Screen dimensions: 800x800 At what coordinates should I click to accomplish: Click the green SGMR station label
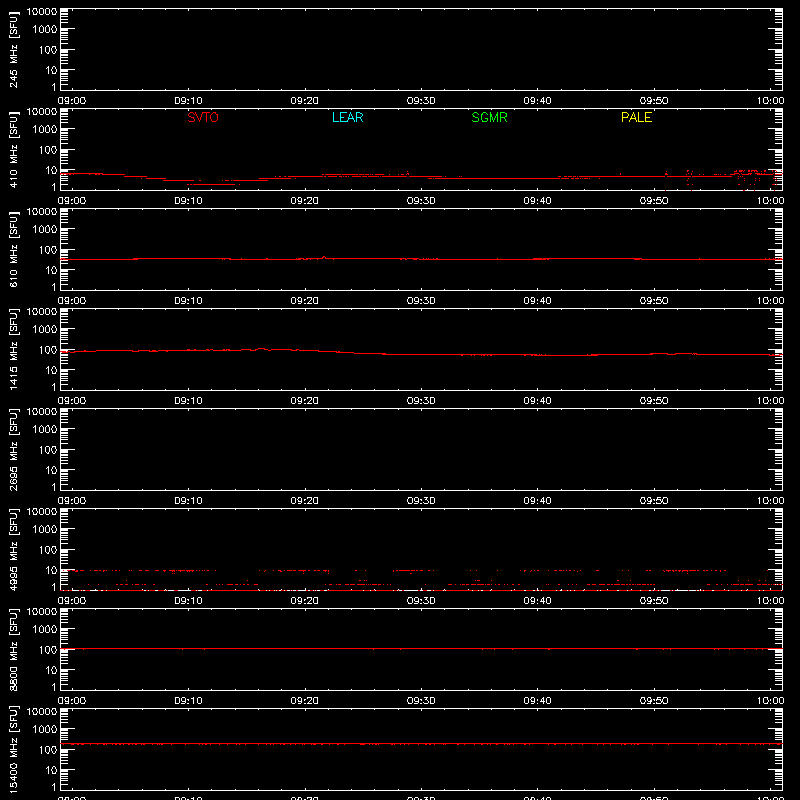point(489,117)
